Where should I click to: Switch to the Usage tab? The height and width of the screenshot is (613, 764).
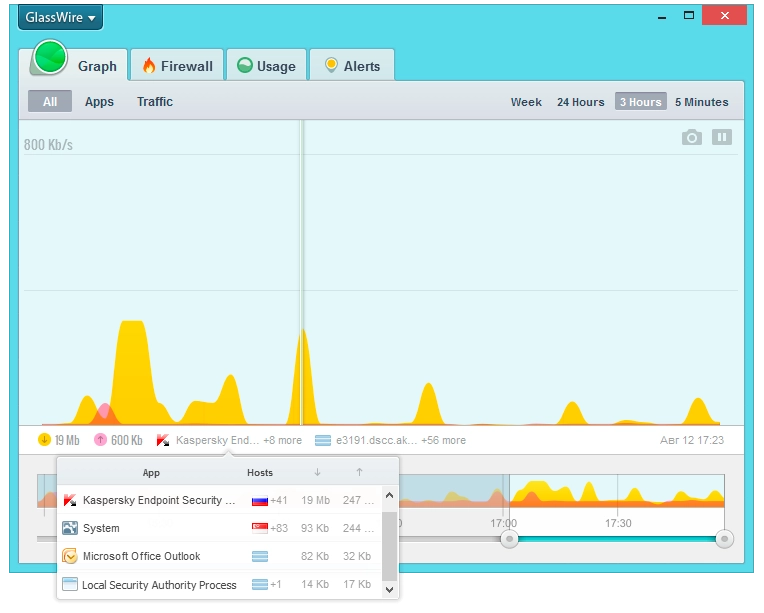tap(267, 65)
